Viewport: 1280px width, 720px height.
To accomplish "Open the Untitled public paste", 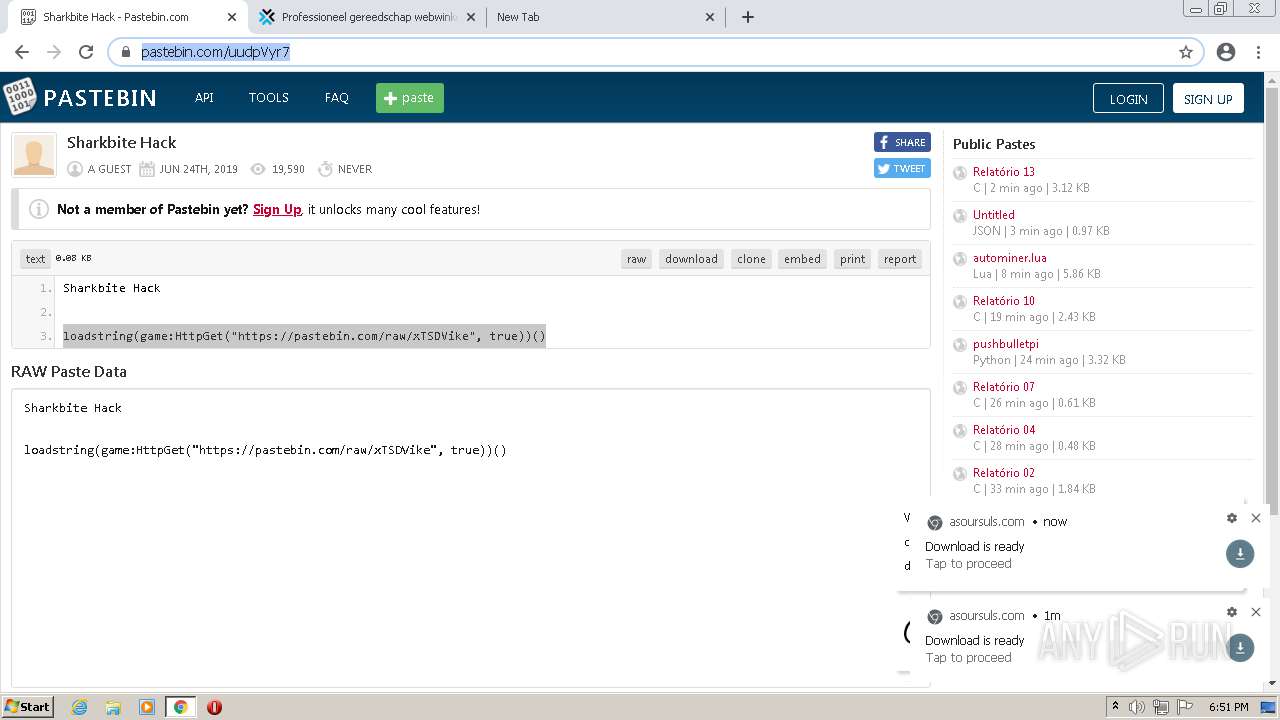I will [x=994, y=215].
